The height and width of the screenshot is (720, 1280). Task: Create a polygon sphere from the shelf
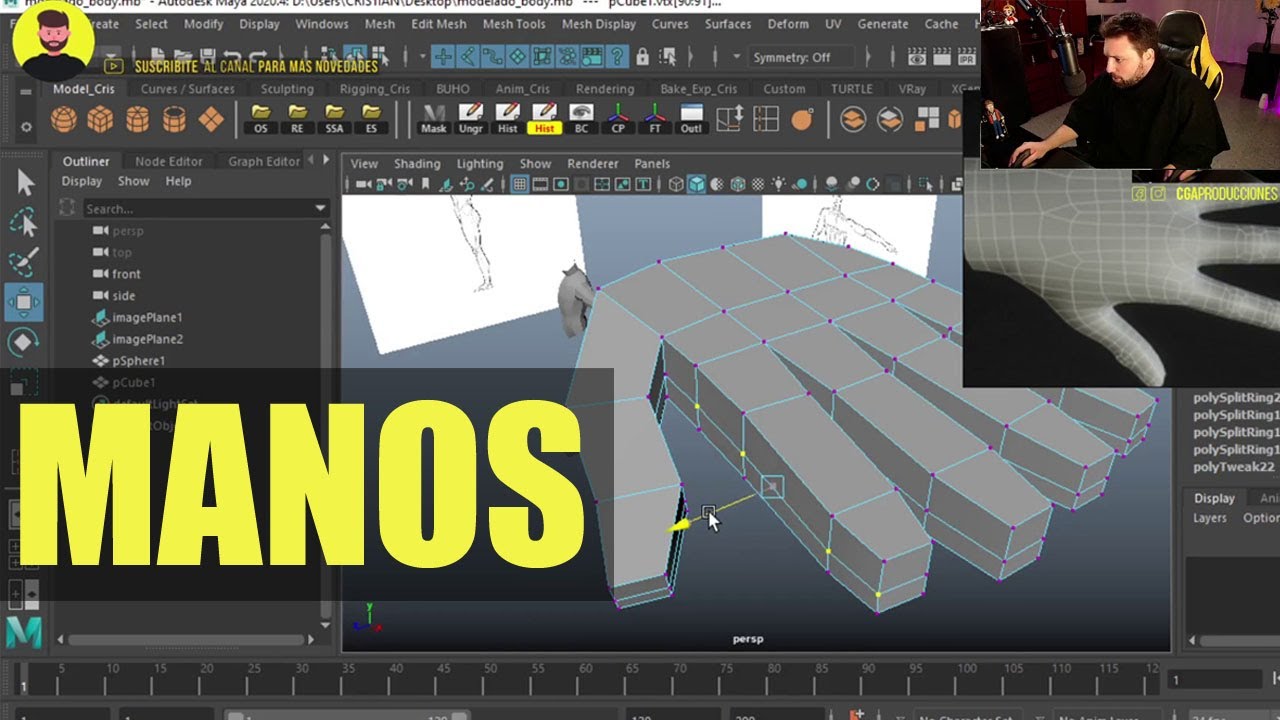64,120
